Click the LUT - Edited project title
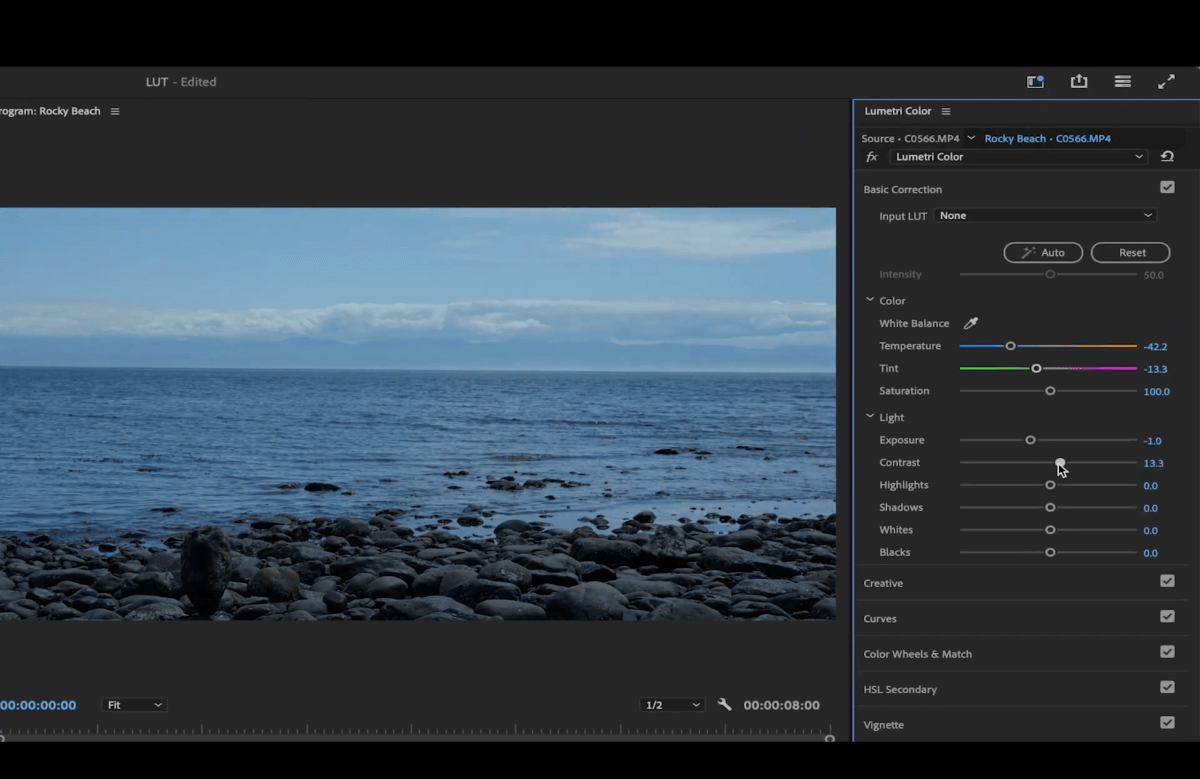 pyautogui.click(x=181, y=82)
